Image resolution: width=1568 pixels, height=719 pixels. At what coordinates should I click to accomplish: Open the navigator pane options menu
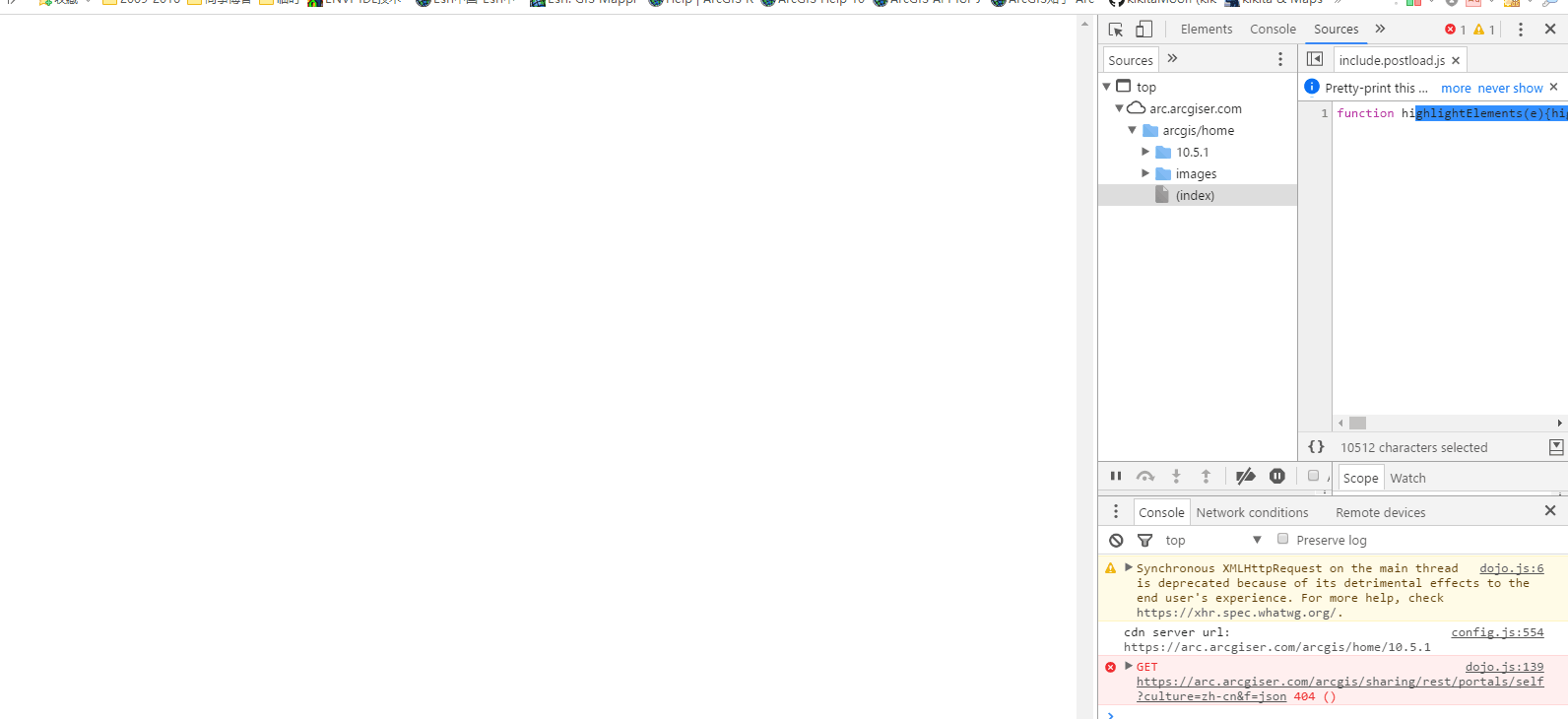point(1280,60)
